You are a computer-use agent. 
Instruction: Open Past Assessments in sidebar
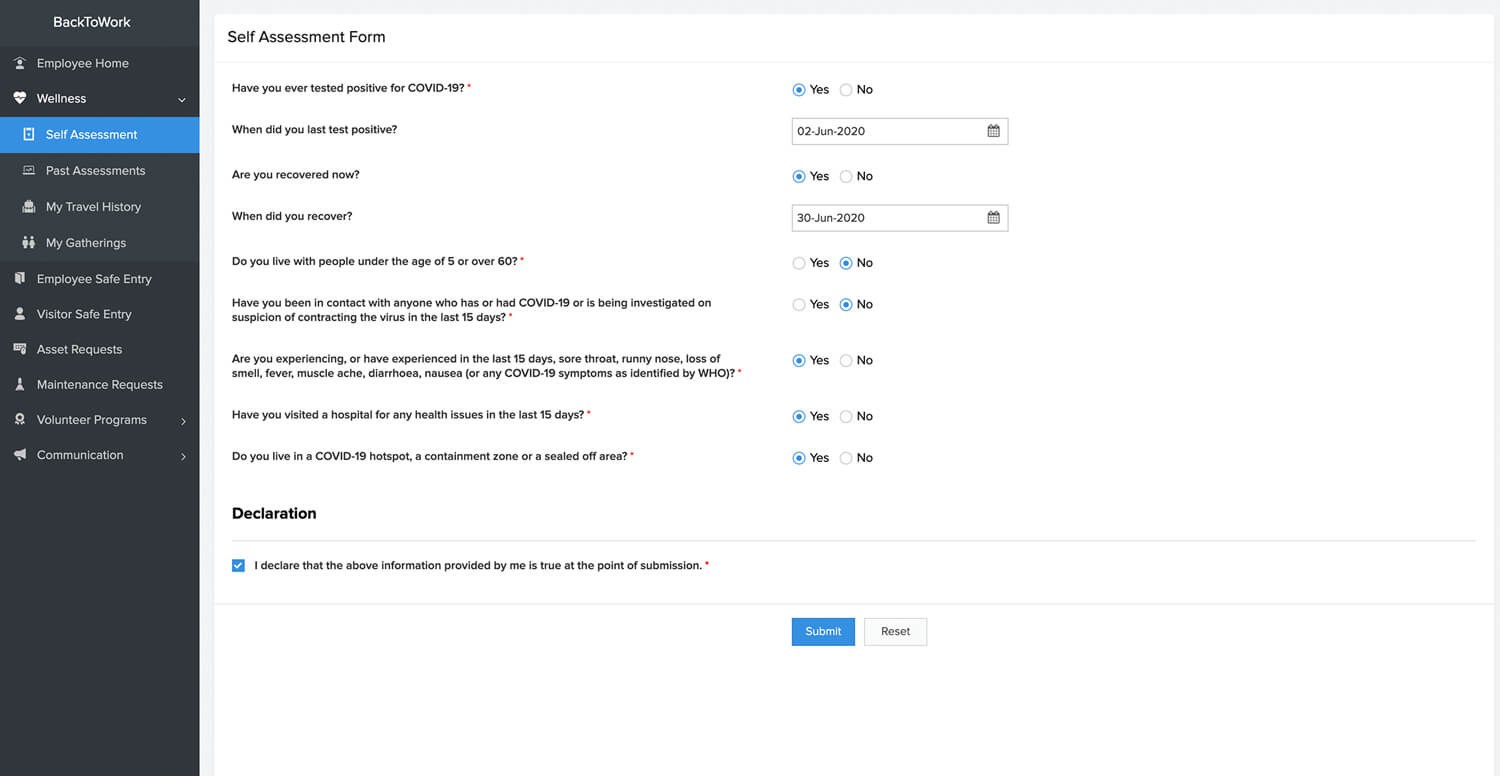click(95, 171)
